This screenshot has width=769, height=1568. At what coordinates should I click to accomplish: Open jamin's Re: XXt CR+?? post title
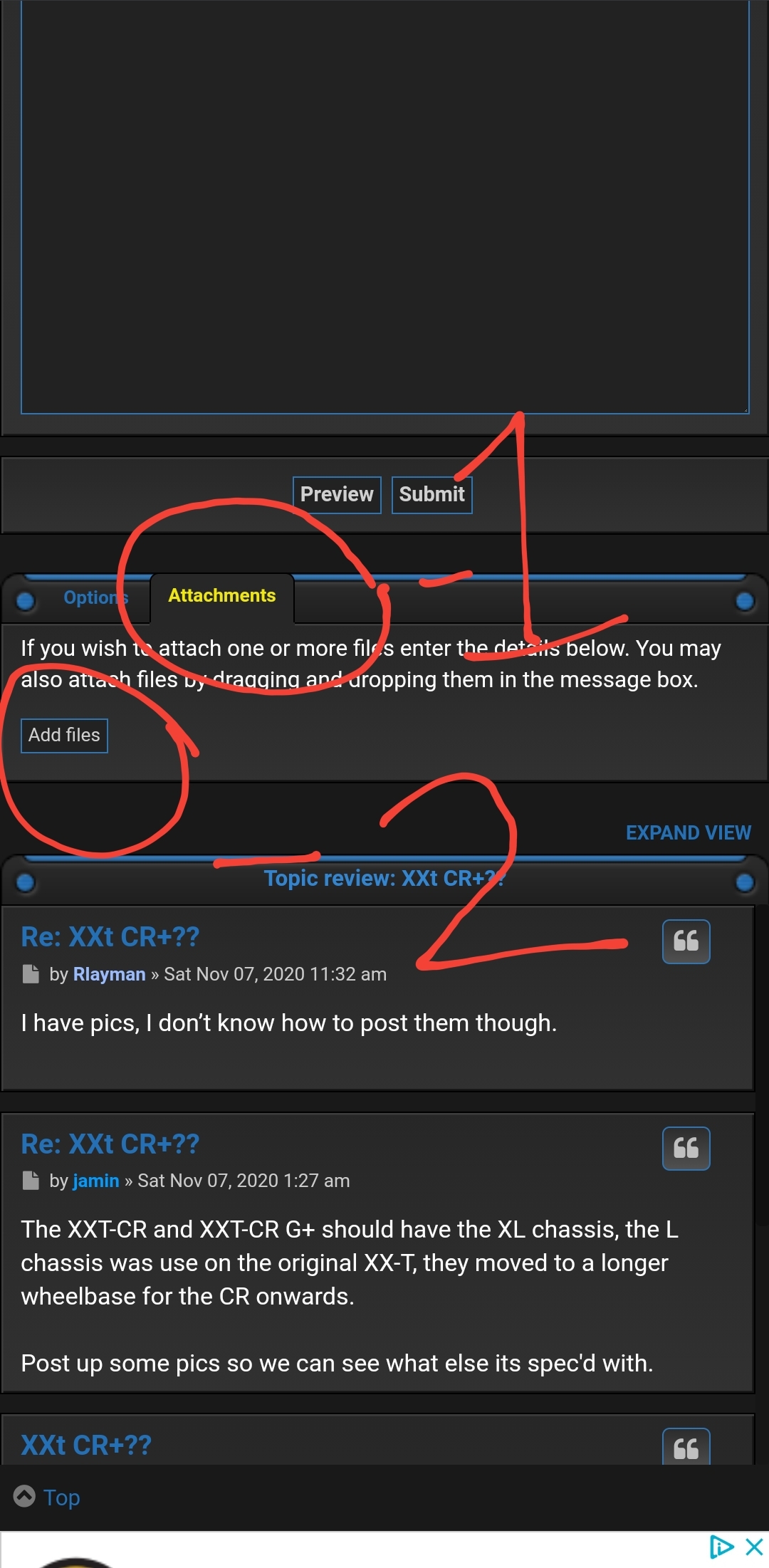coord(110,1144)
